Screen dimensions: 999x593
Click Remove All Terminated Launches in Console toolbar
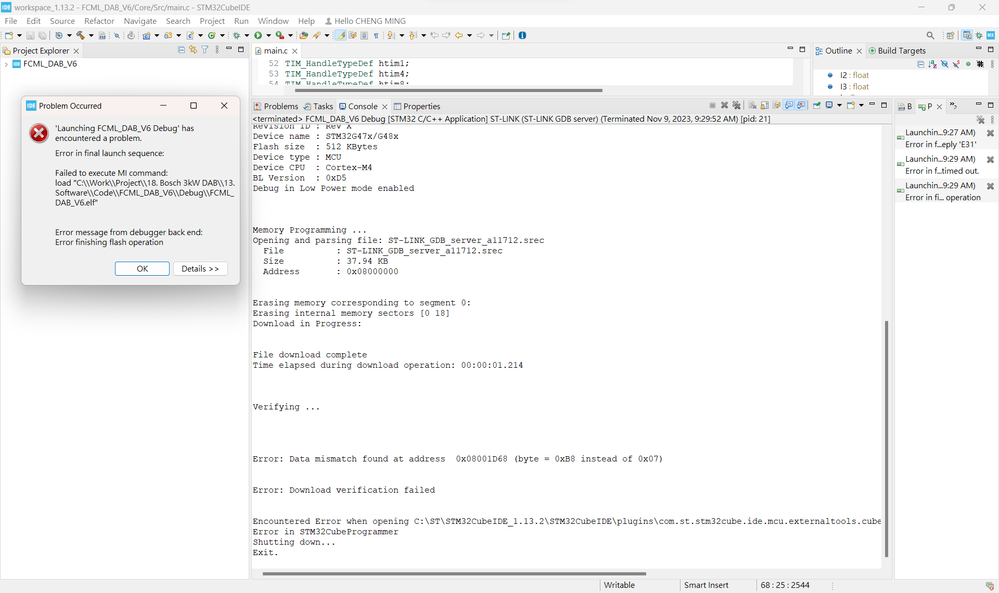[x=736, y=105]
